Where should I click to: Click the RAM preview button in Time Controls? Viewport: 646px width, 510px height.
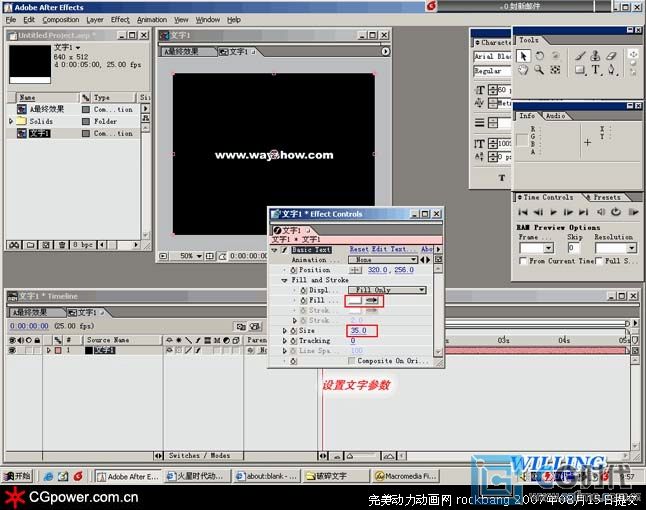tap(633, 212)
